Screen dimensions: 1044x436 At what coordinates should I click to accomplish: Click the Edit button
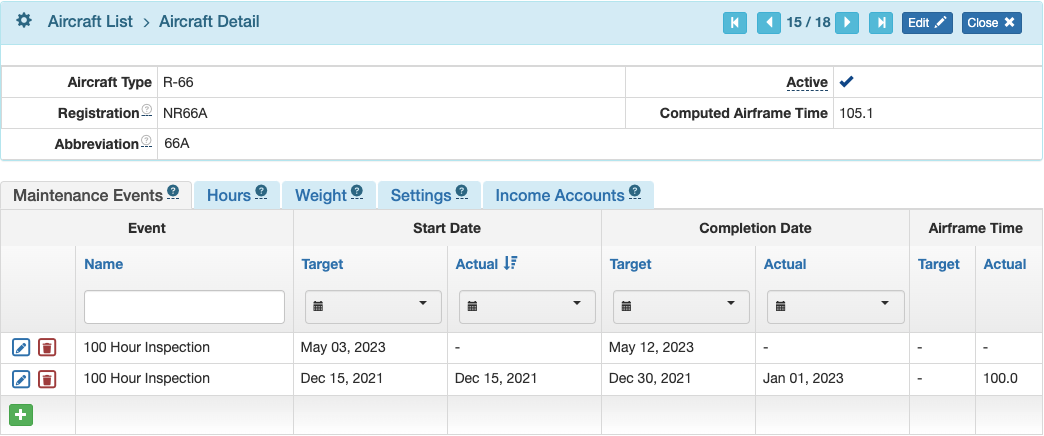[x=927, y=23]
